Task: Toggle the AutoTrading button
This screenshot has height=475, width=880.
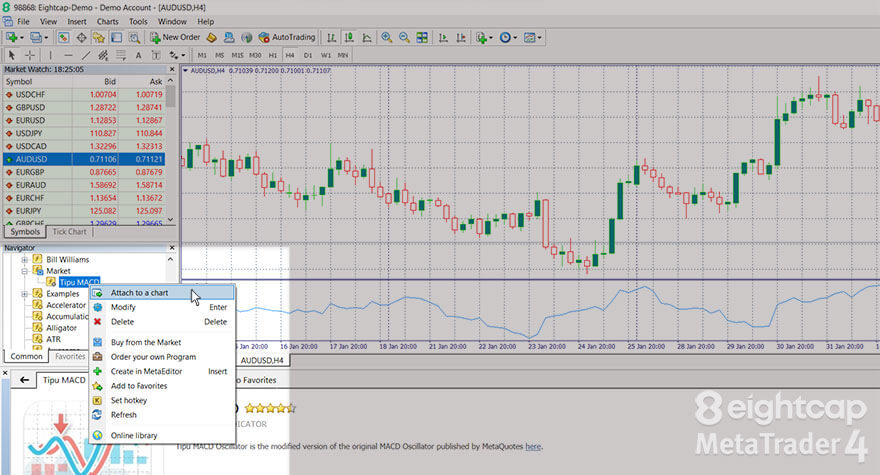Action: (287, 38)
